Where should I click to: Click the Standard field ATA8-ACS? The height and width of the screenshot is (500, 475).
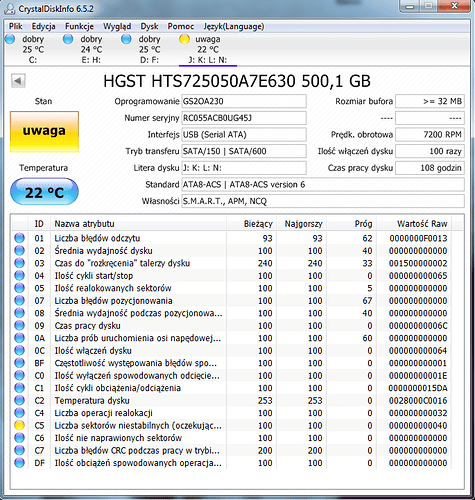tap(323, 185)
